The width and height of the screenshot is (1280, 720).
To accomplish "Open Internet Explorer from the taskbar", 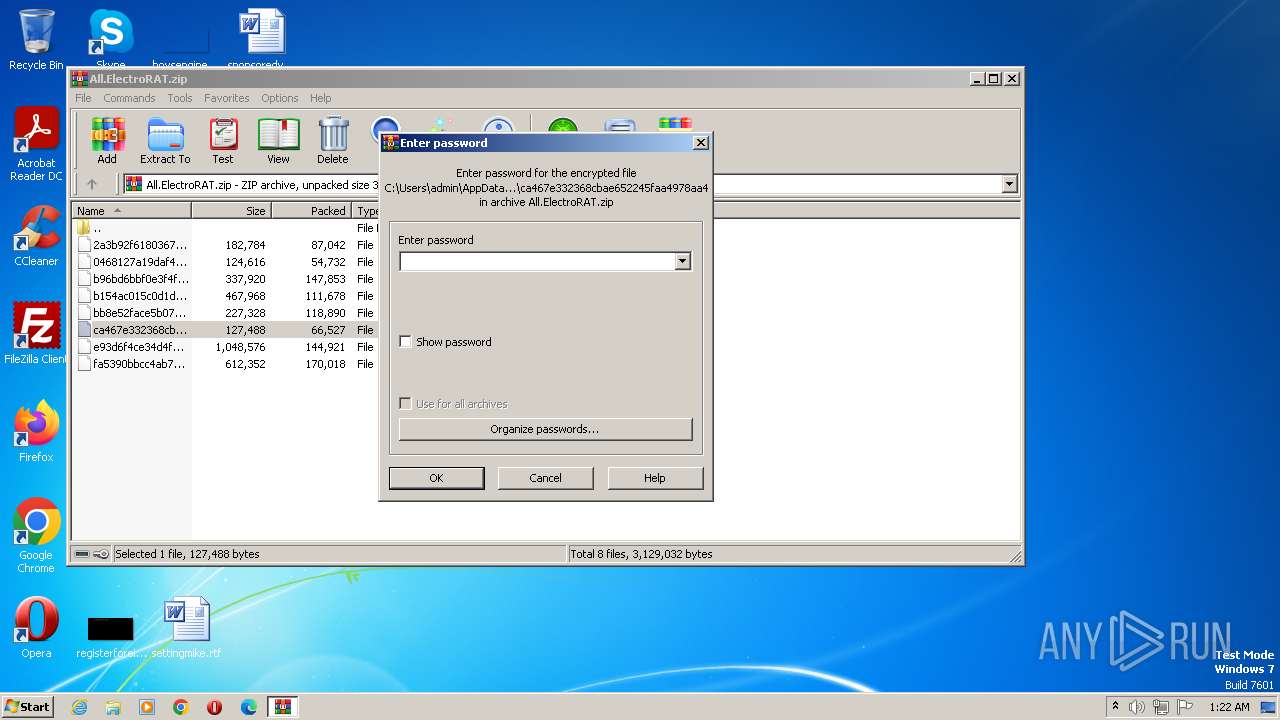I will click(79, 707).
